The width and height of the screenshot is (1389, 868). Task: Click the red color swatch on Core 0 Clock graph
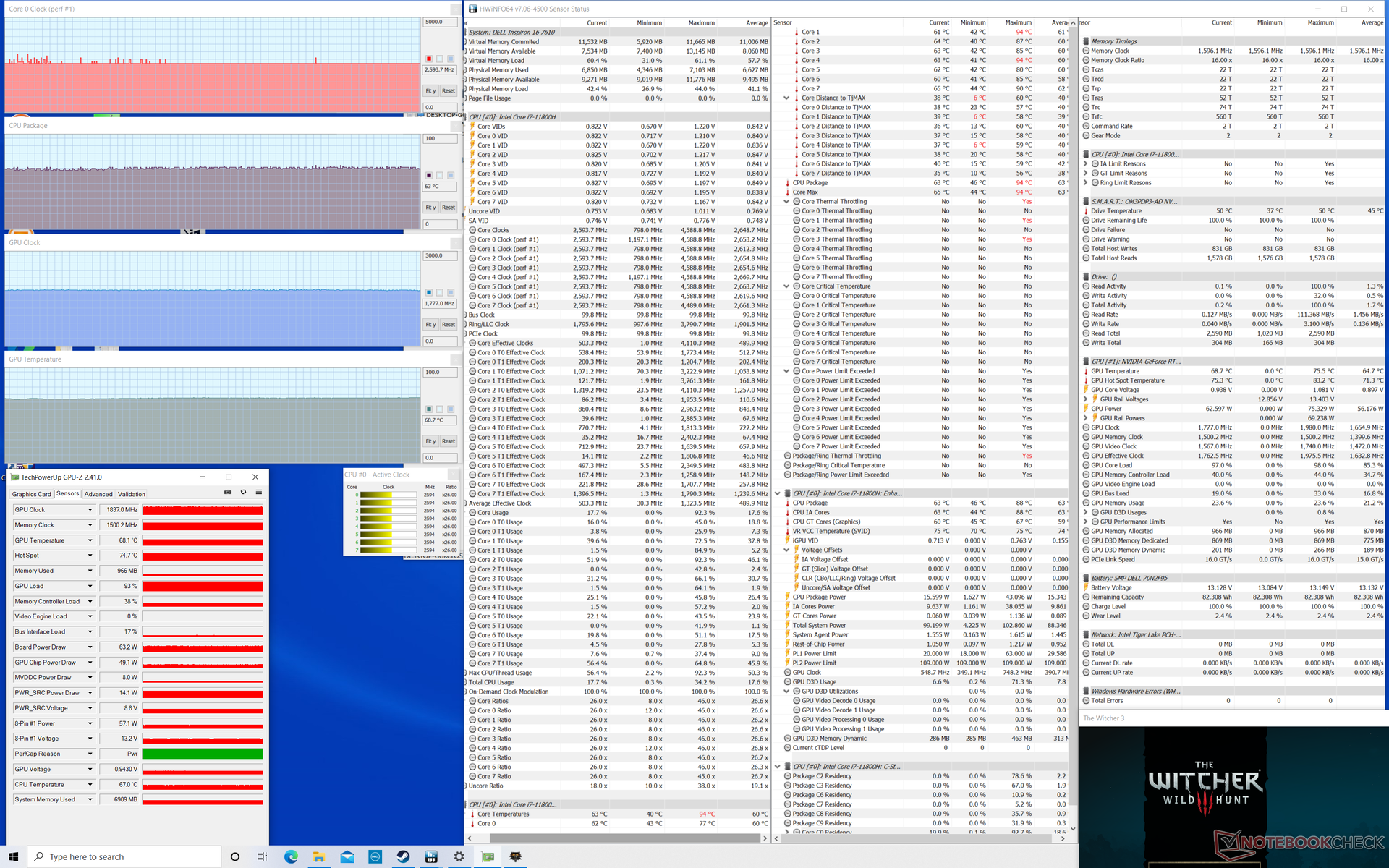point(429,59)
